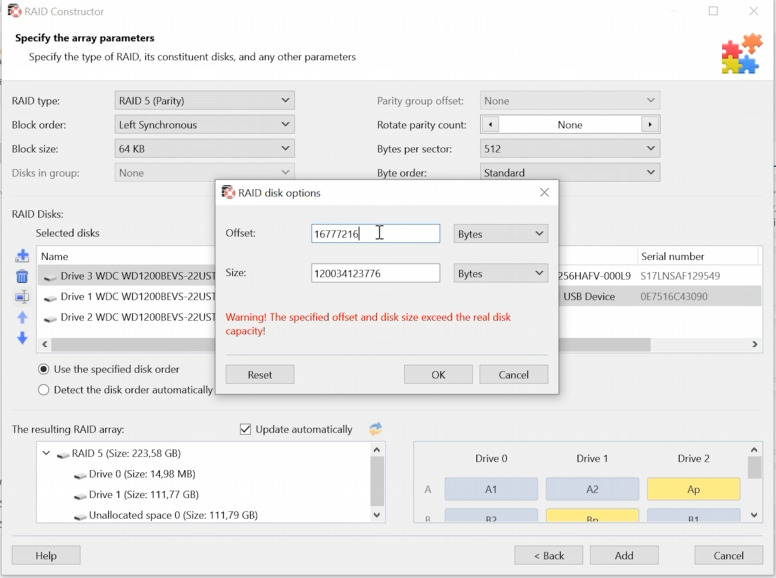Select Drive 2 WDC row in disk list
This screenshot has width=776, height=578.
click(x=127, y=317)
